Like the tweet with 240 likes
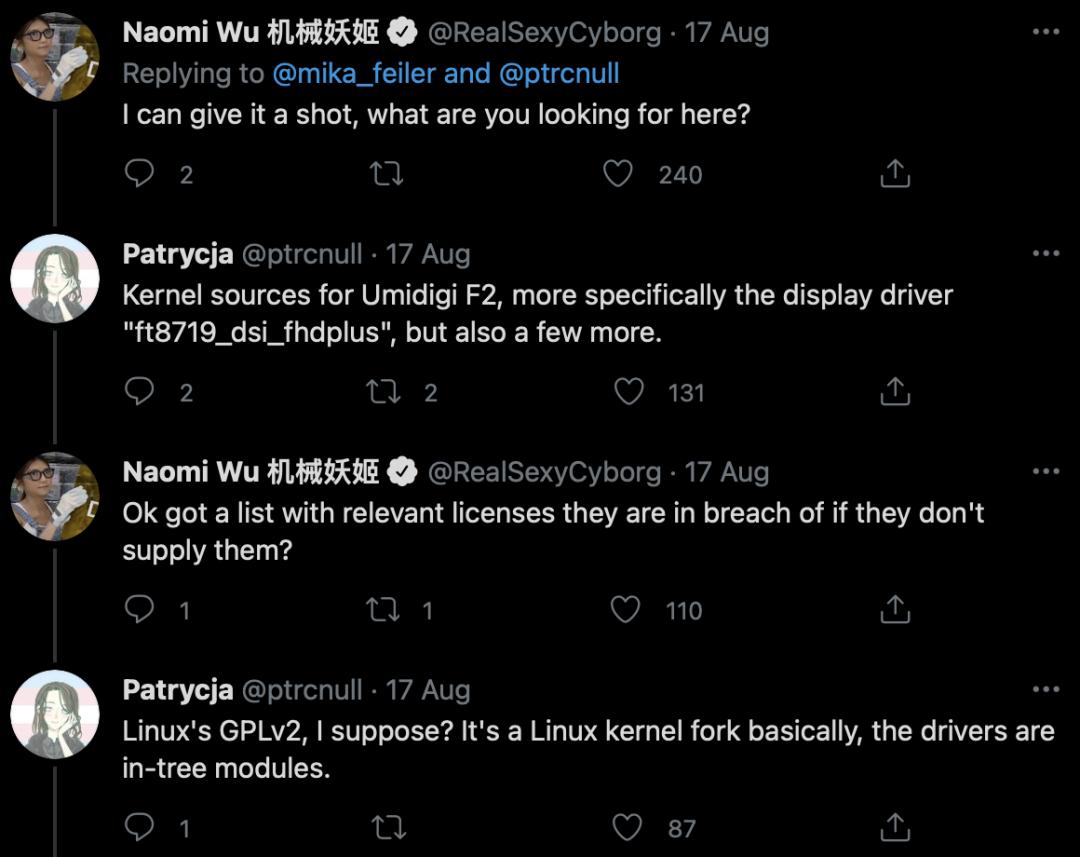1080x857 pixels. point(619,174)
